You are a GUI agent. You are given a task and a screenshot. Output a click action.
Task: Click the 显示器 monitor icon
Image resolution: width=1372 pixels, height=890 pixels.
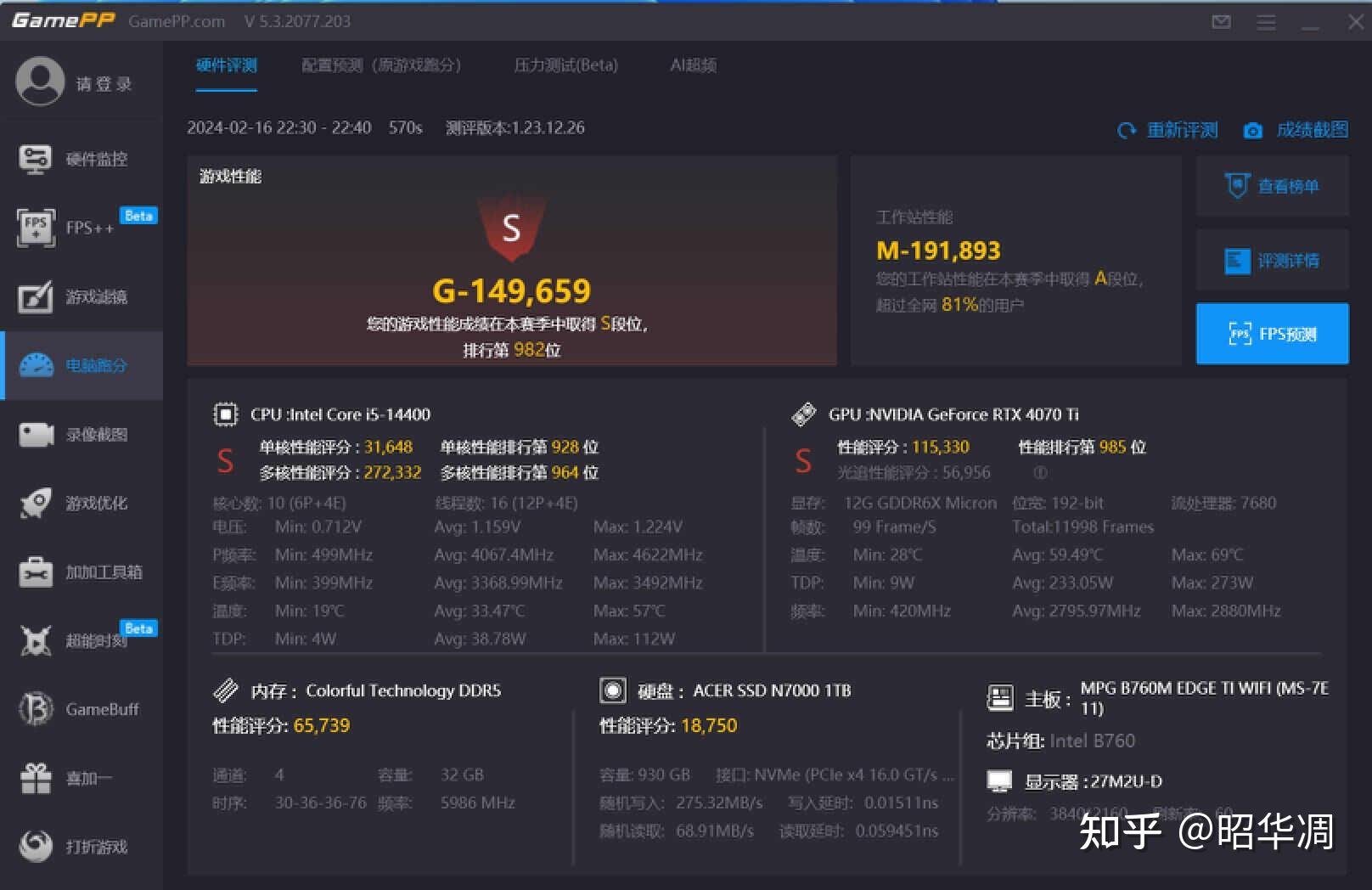pos(999,781)
